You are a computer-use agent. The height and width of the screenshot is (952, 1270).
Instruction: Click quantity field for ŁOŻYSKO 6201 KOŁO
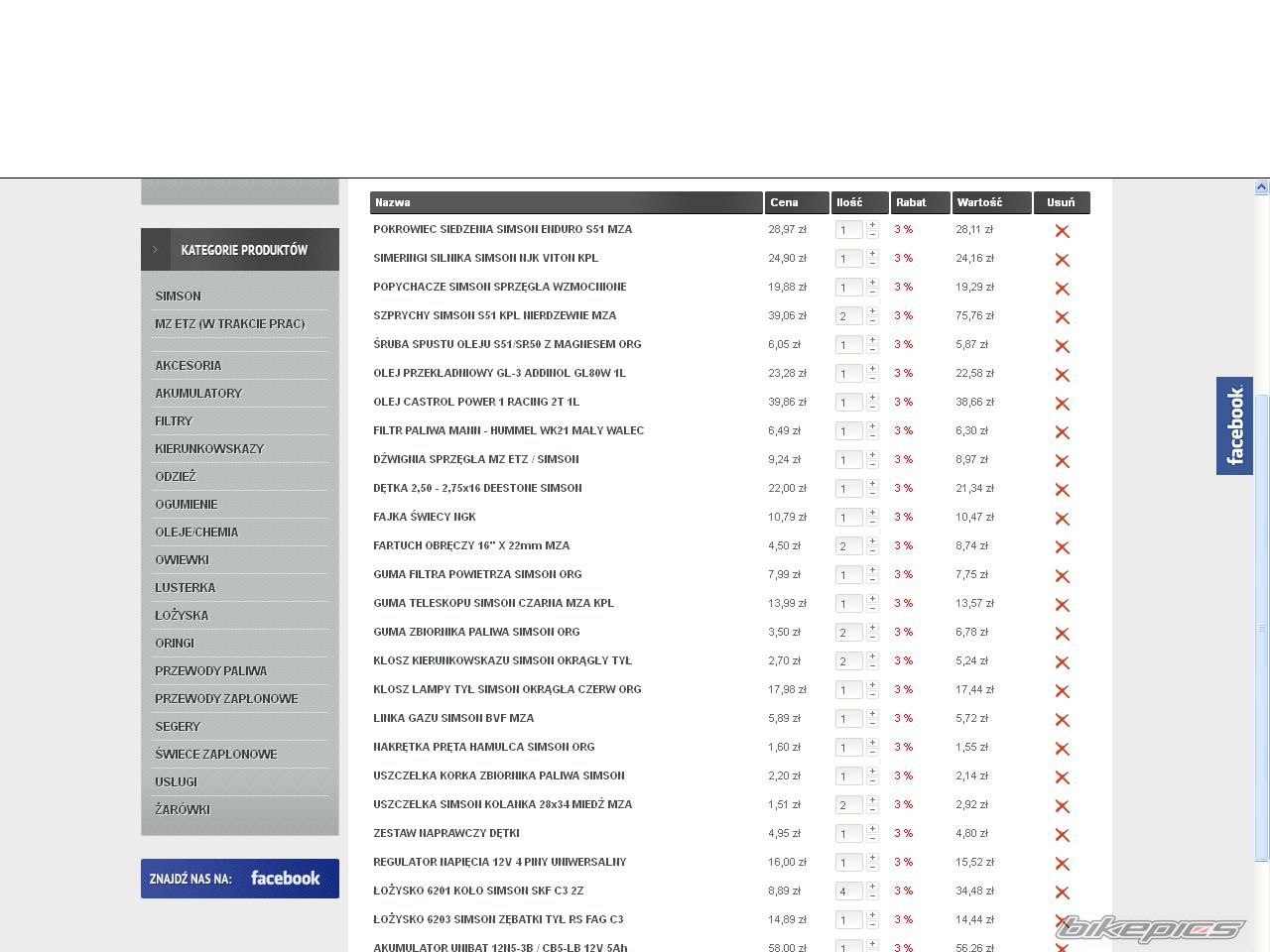tap(848, 892)
